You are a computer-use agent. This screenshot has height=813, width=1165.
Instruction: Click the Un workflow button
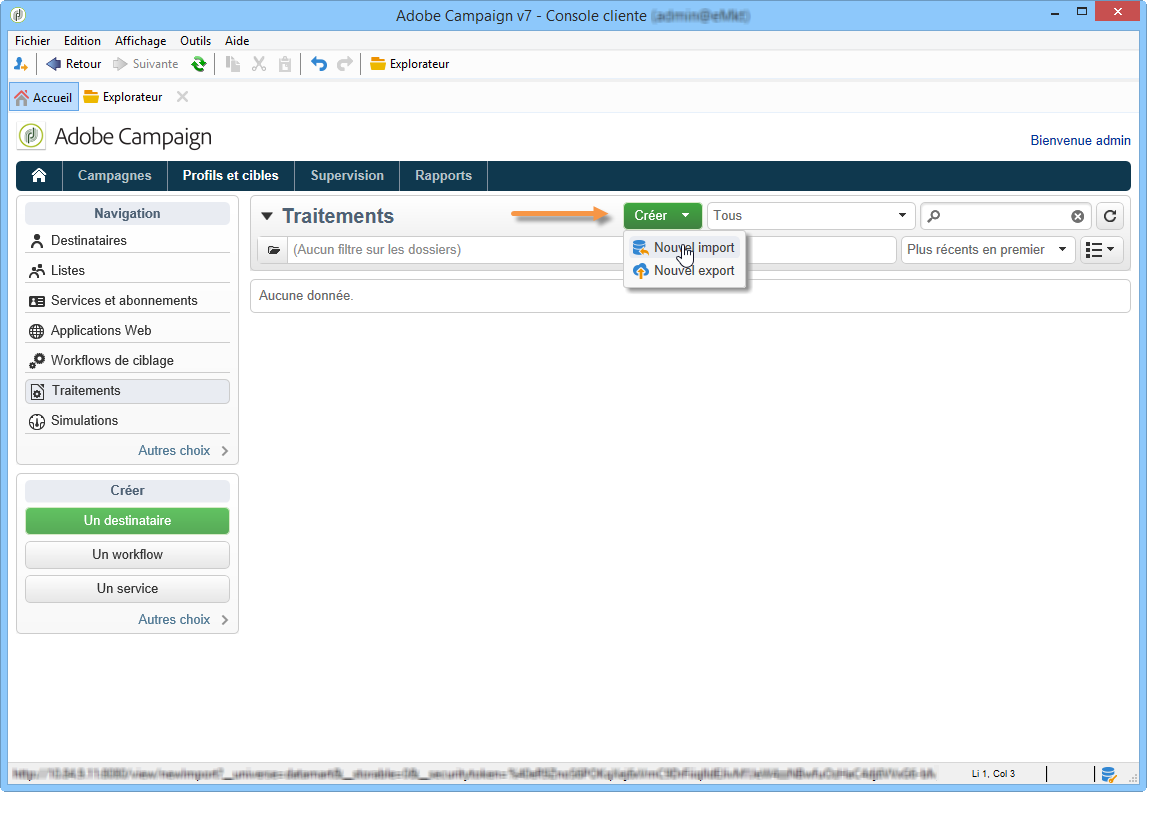point(127,554)
